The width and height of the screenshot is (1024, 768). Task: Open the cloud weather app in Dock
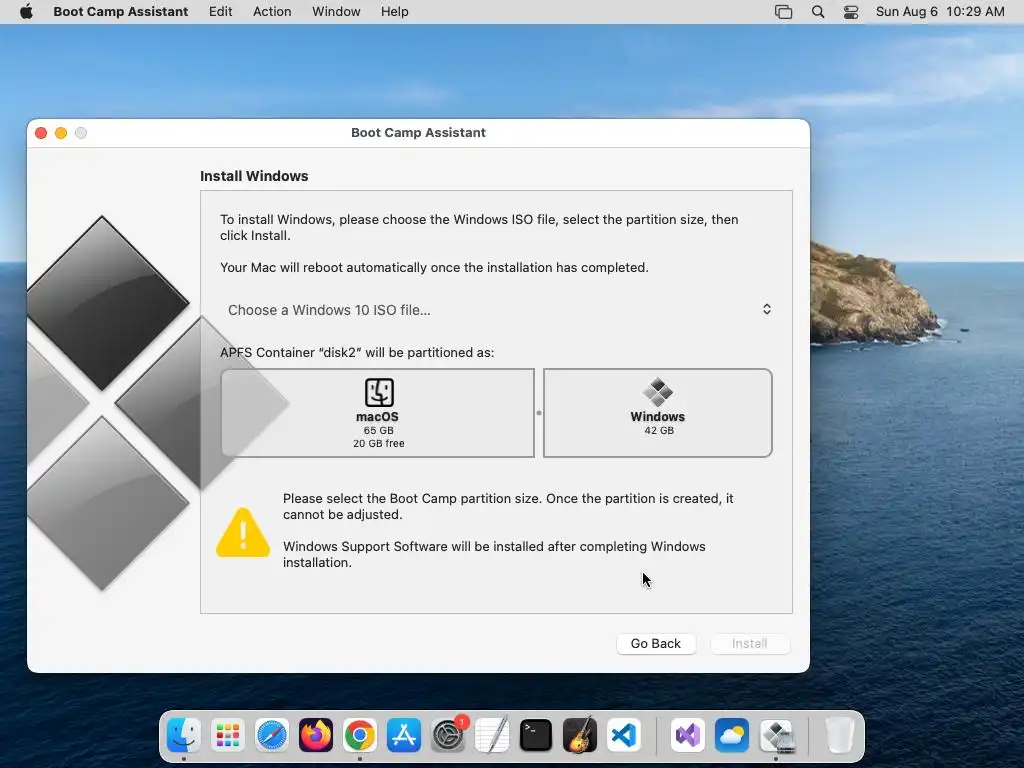(731, 735)
